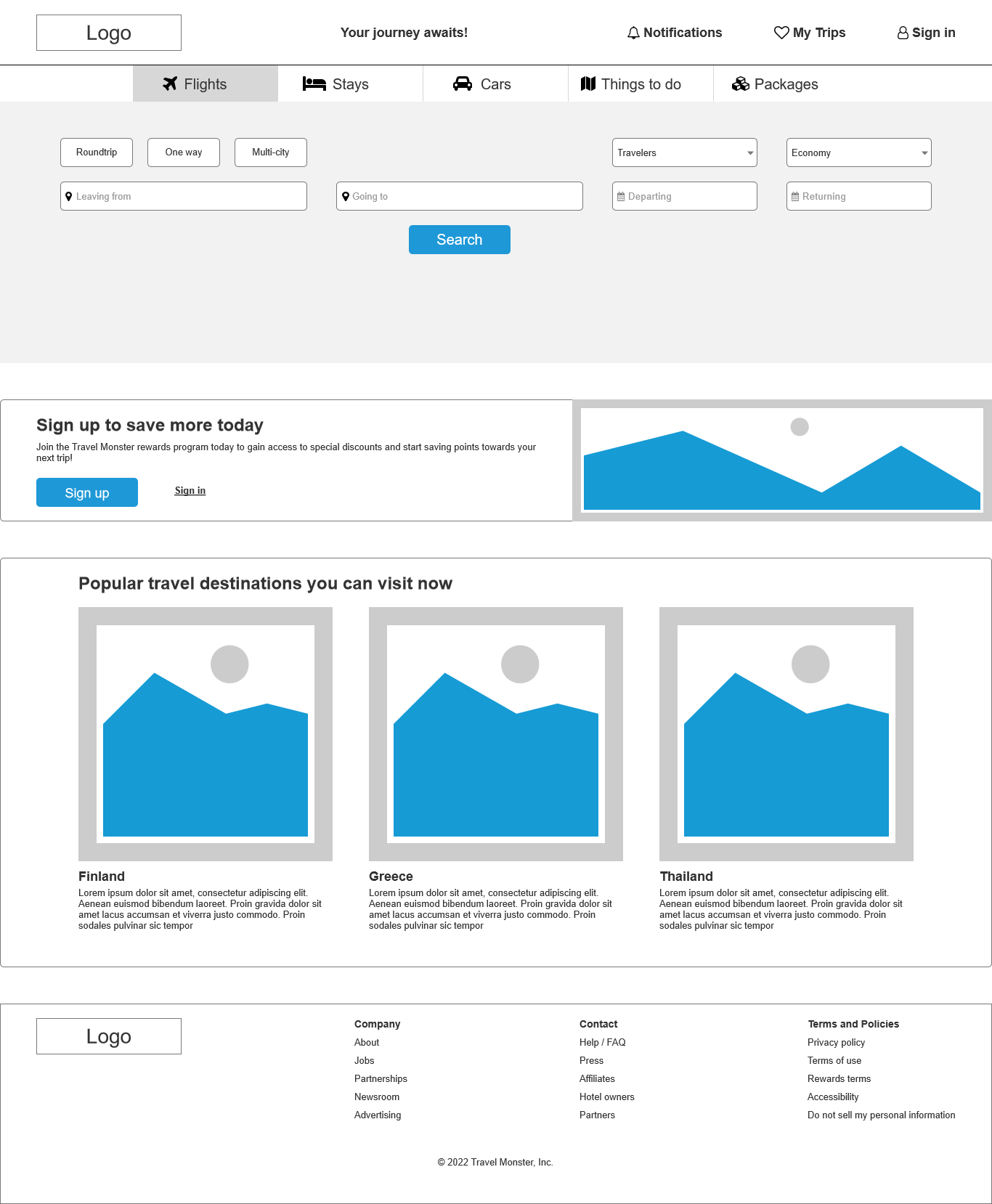Click the Sign in user icon
992x1204 pixels.
pos(903,33)
